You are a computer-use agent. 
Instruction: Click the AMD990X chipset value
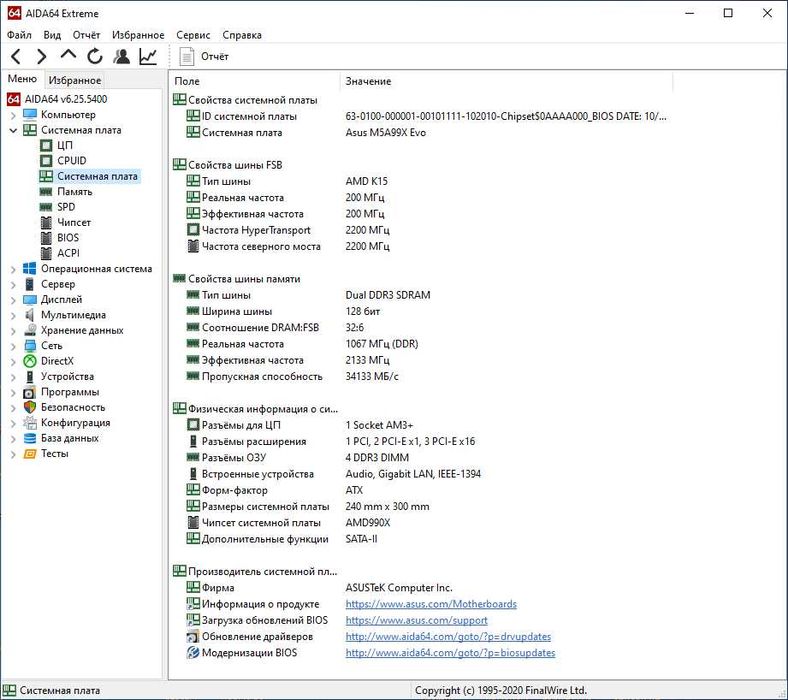coord(367,523)
